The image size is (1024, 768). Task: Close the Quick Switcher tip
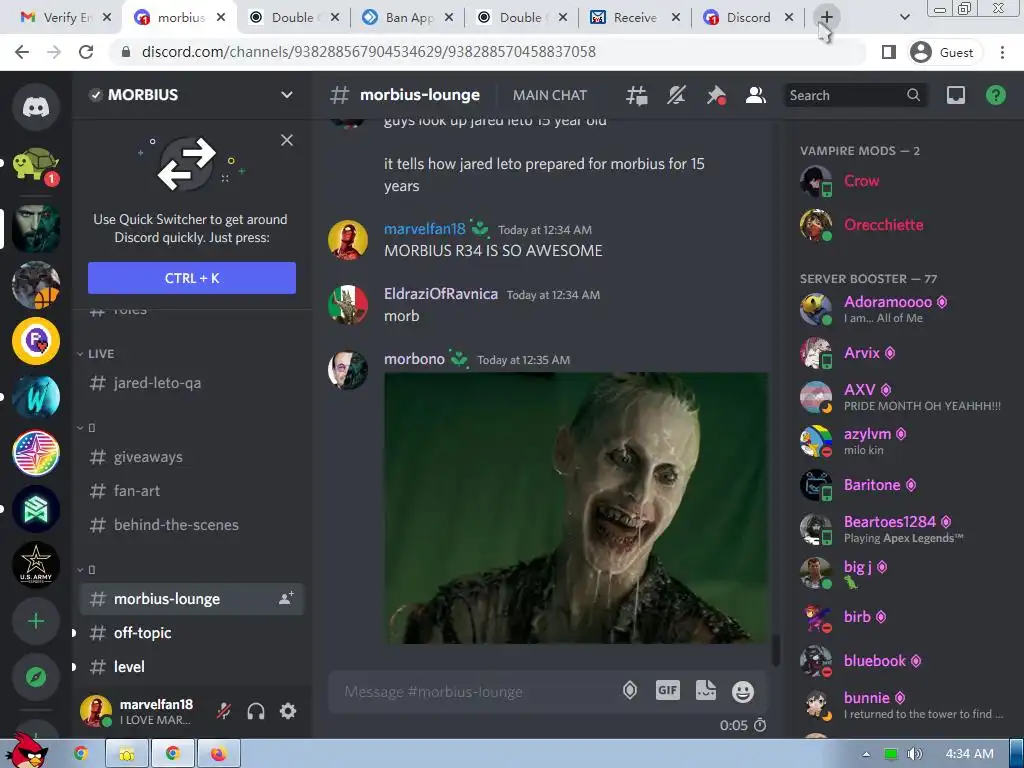coord(287,140)
